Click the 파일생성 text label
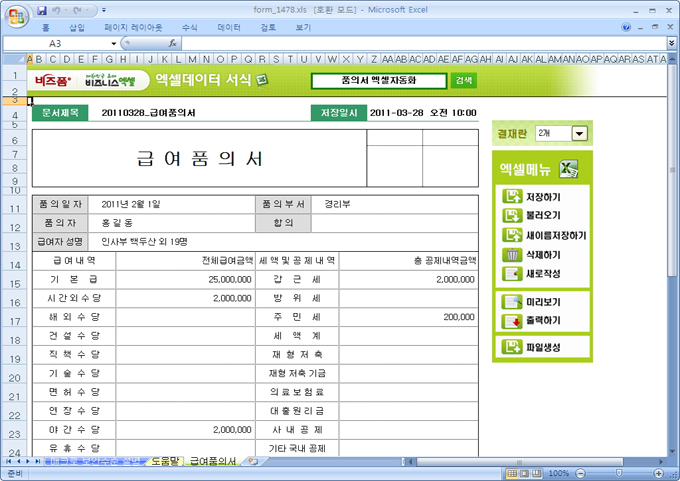 tap(543, 347)
